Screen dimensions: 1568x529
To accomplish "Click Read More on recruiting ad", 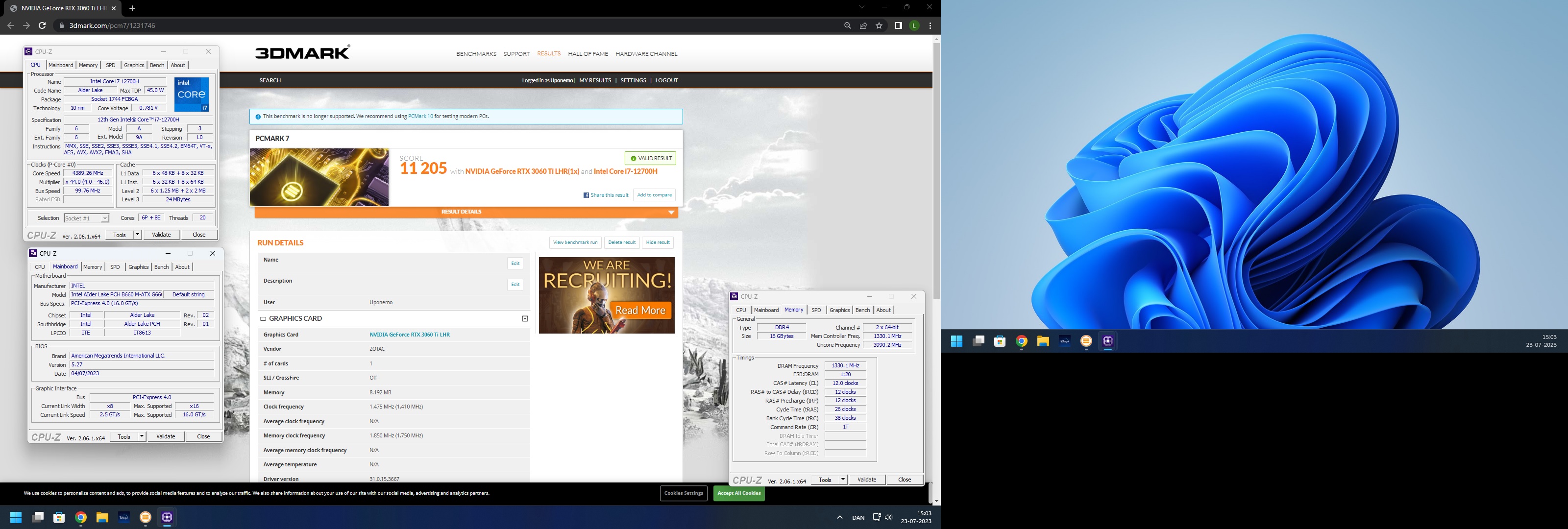I will click(x=640, y=311).
